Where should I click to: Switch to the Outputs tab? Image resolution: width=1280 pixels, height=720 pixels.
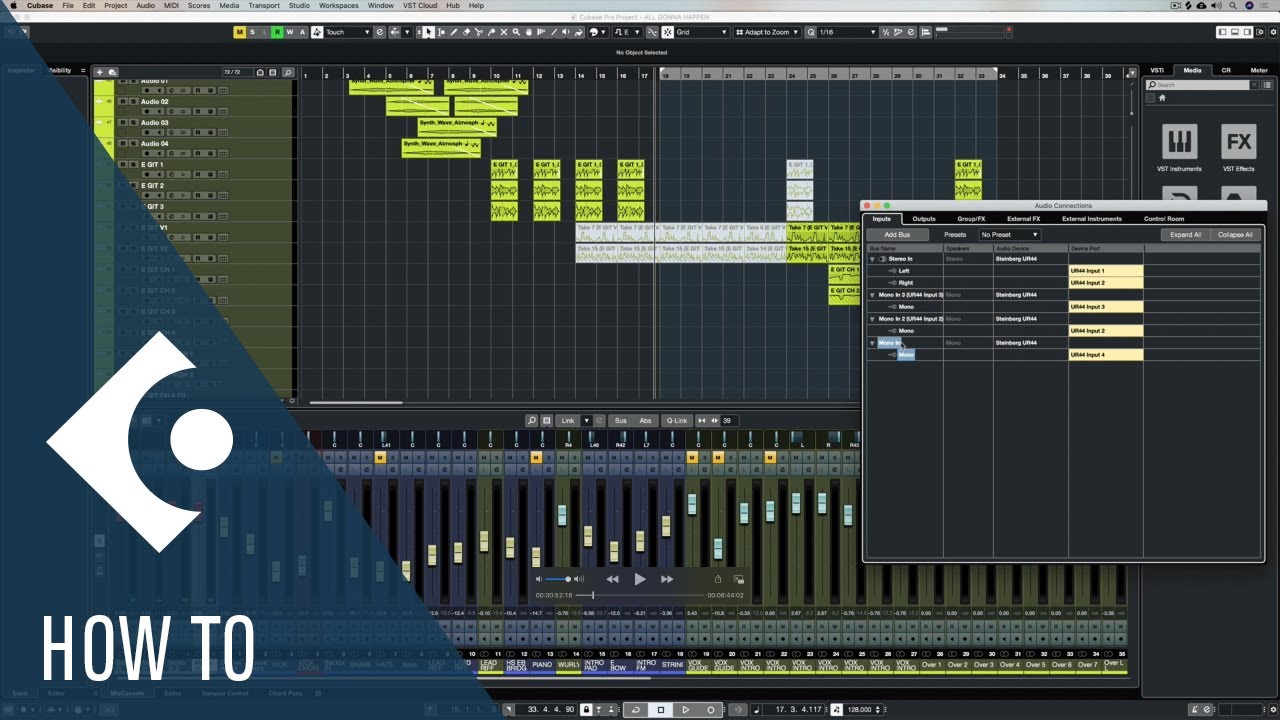pos(924,219)
